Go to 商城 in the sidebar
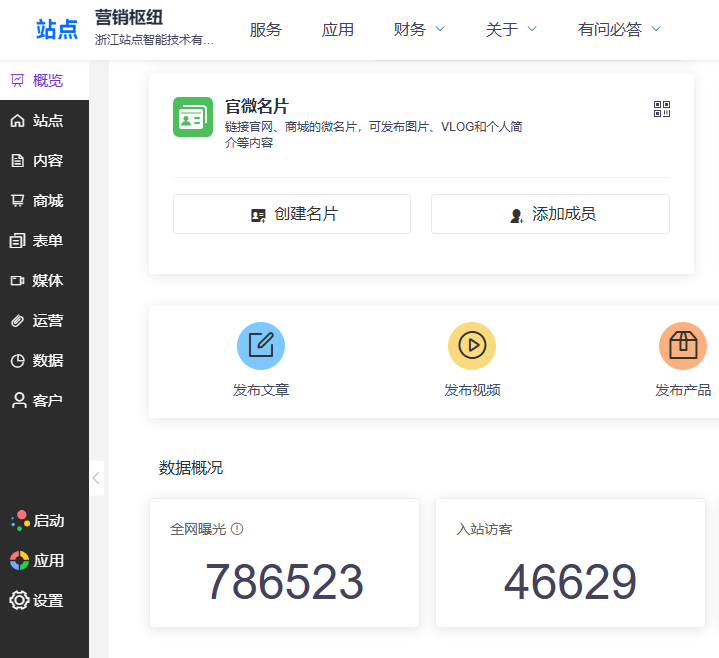Viewport: 719px width, 658px height. (44, 200)
